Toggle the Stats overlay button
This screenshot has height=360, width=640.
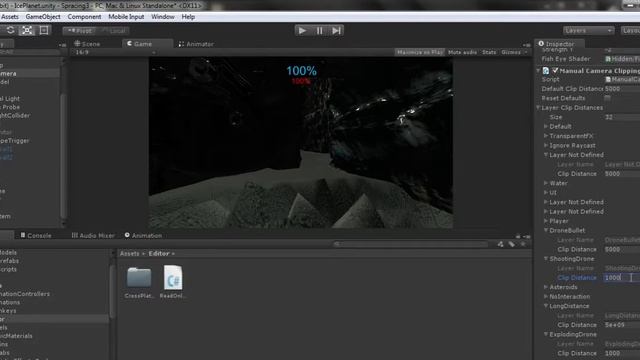pyautogui.click(x=489, y=52)
